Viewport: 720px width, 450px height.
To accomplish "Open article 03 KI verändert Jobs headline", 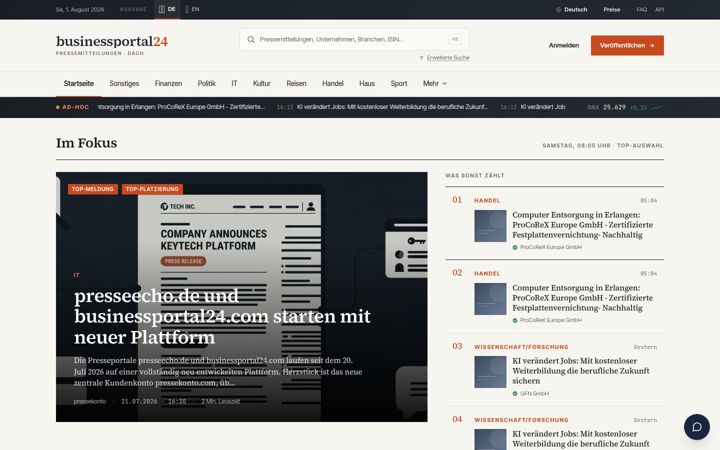I will click(581, 371).
